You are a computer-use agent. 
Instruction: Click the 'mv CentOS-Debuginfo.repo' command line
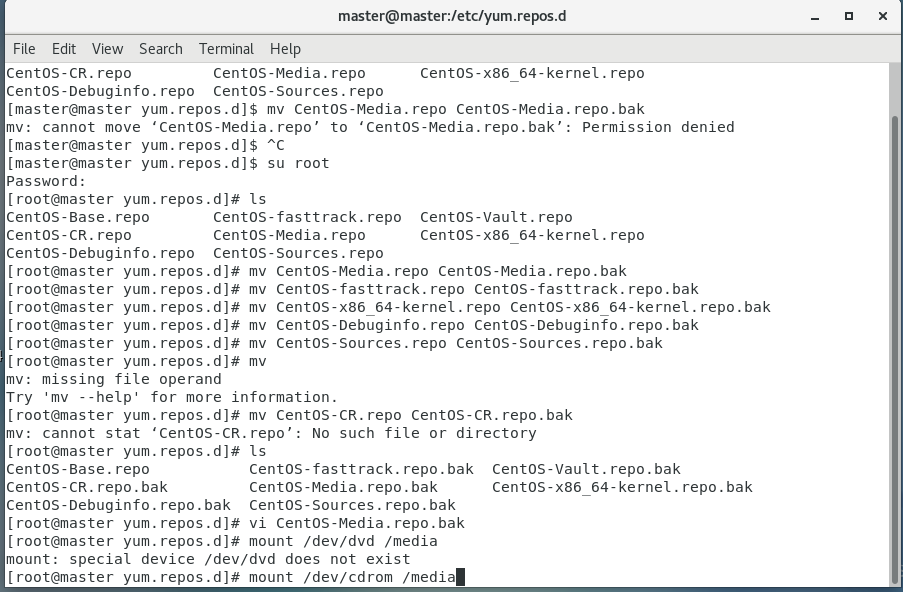(352, 325)
